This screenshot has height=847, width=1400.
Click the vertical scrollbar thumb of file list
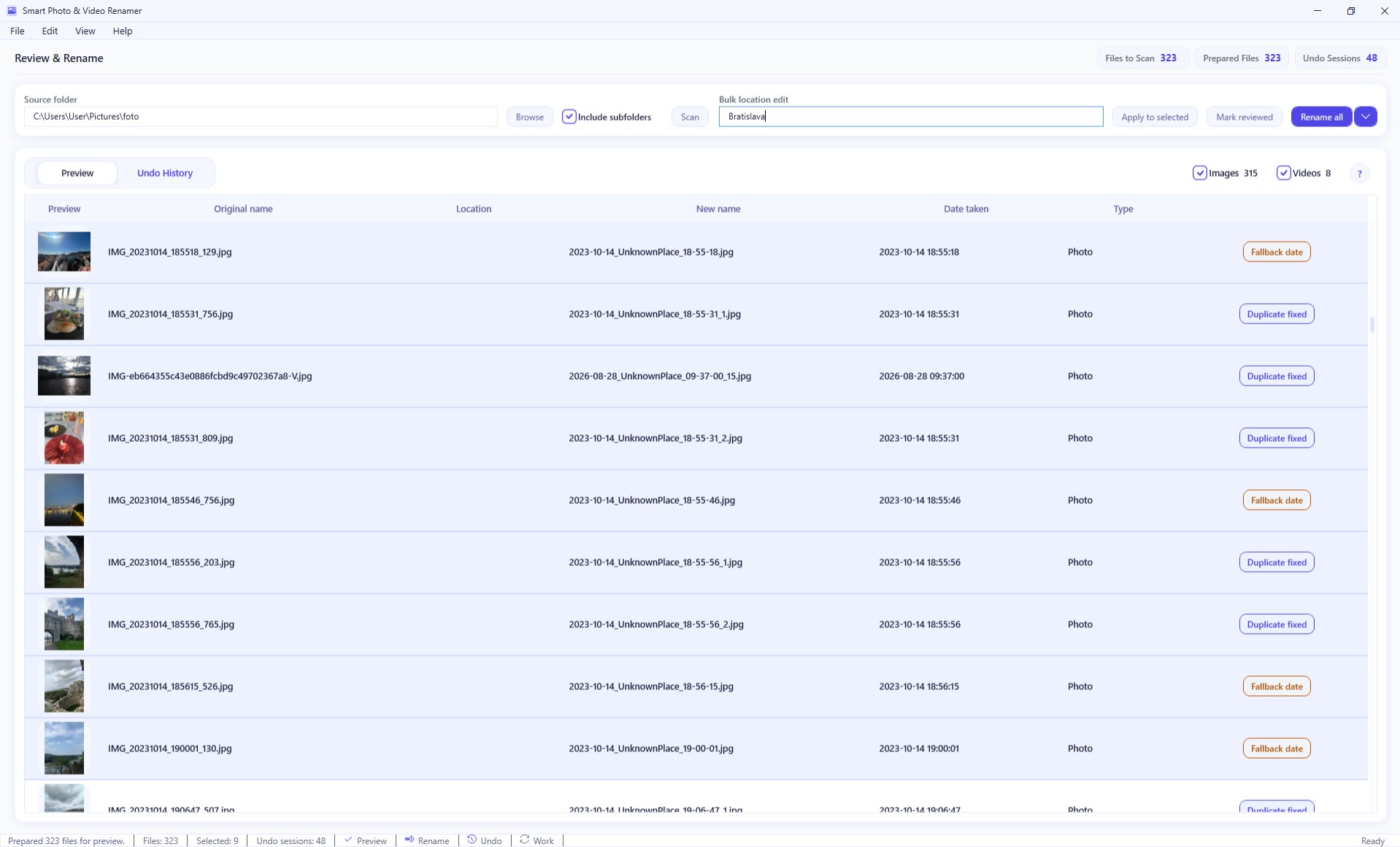pos(1372,323)
